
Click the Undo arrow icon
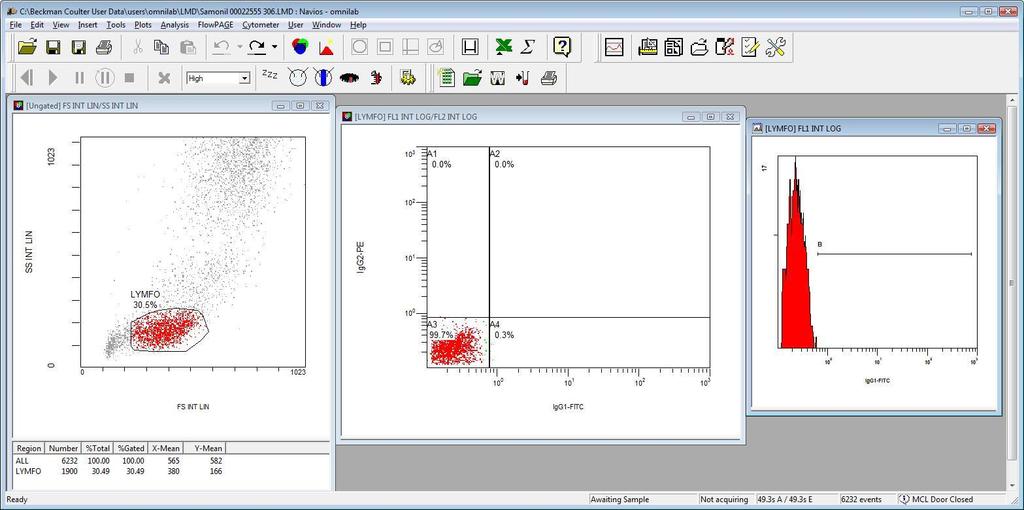point(222,47)
